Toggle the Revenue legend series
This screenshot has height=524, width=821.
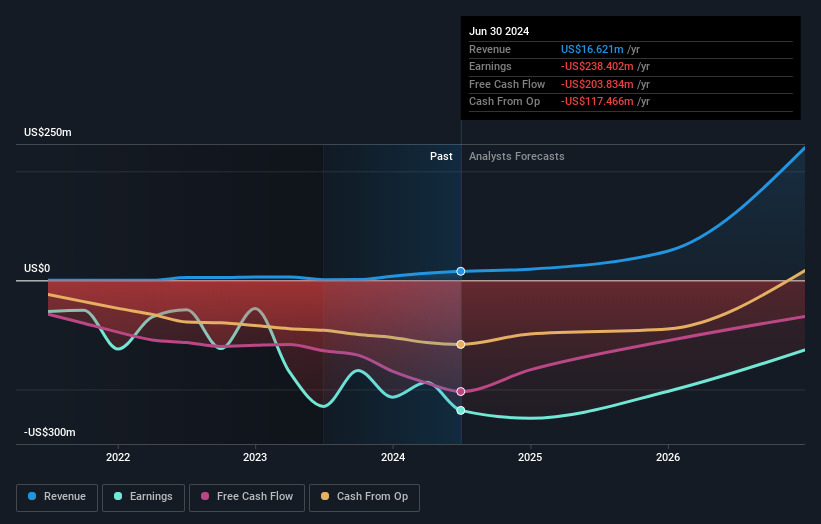(x=57, y=497)
